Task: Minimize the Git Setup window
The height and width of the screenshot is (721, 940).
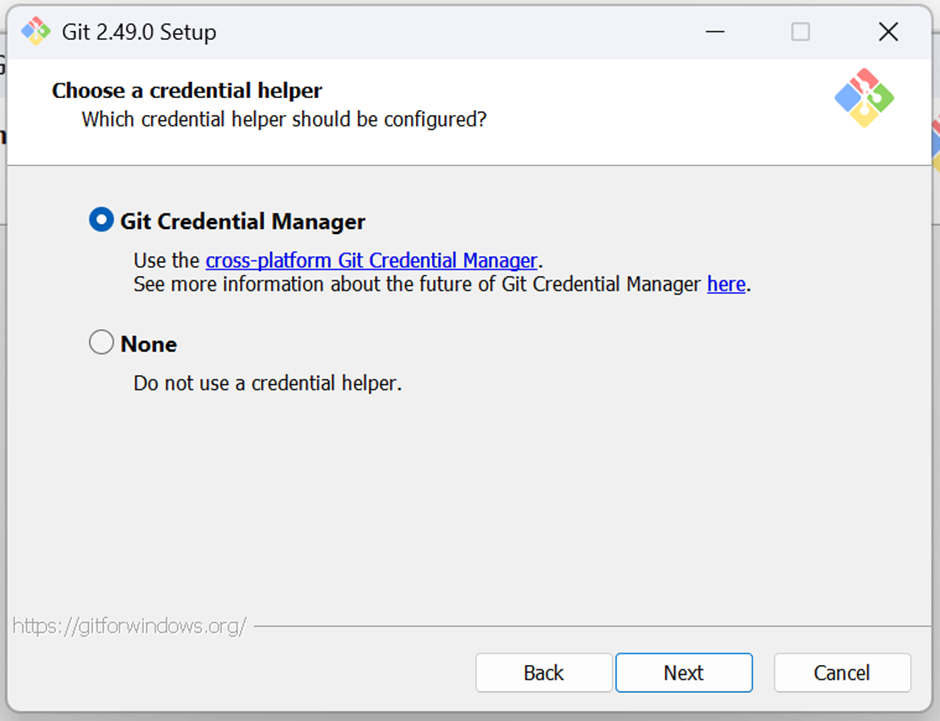Action: [715, 32]
